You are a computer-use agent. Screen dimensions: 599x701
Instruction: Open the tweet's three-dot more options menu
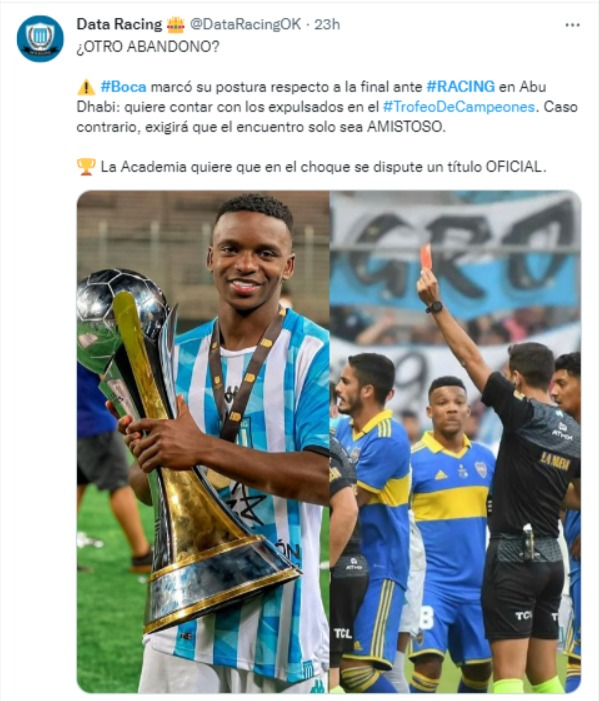(x=572, y=25)
